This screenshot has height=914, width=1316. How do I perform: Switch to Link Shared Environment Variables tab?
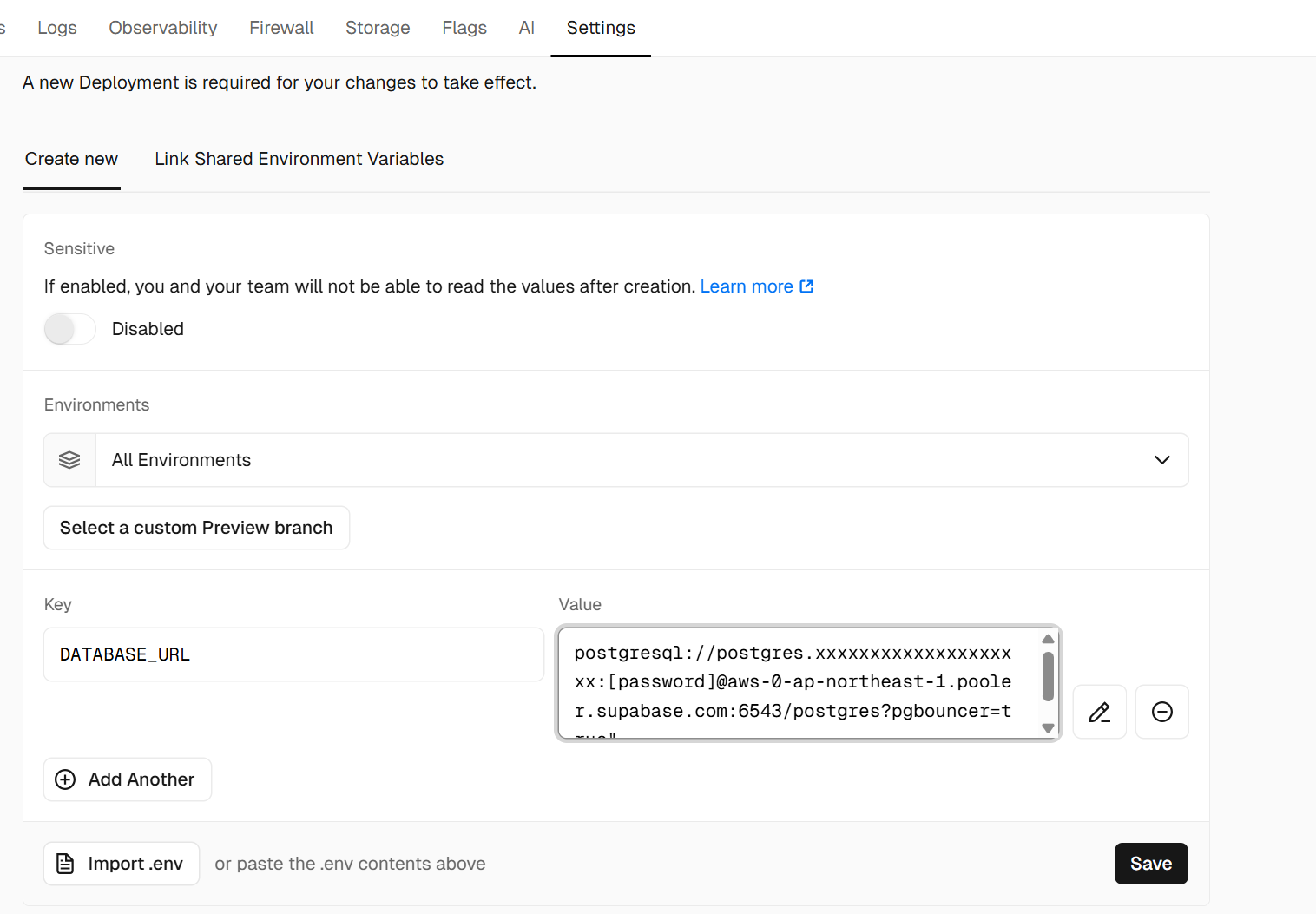click(299, 159)
